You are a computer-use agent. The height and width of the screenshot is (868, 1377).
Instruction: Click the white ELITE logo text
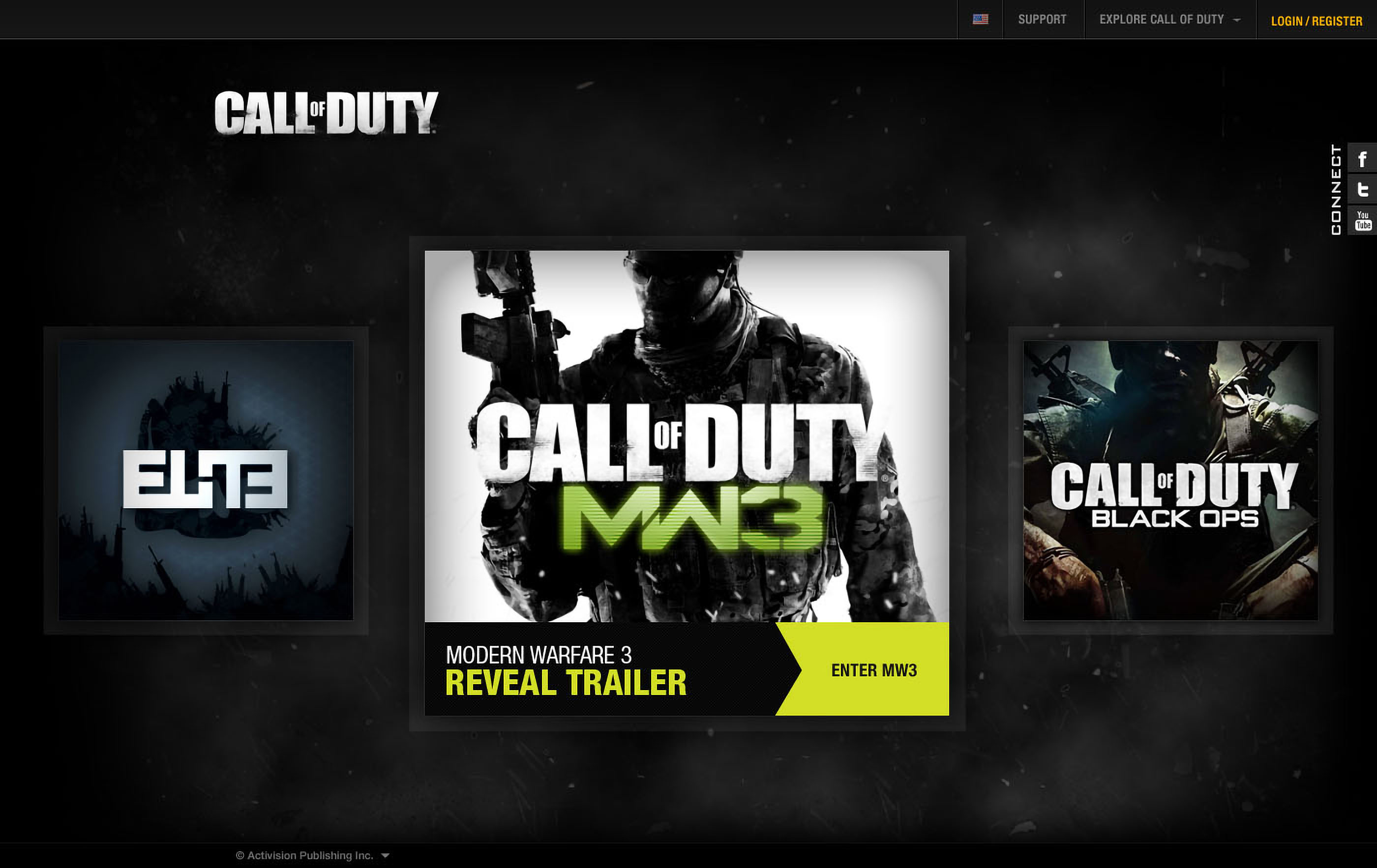(x=205, y=479)
